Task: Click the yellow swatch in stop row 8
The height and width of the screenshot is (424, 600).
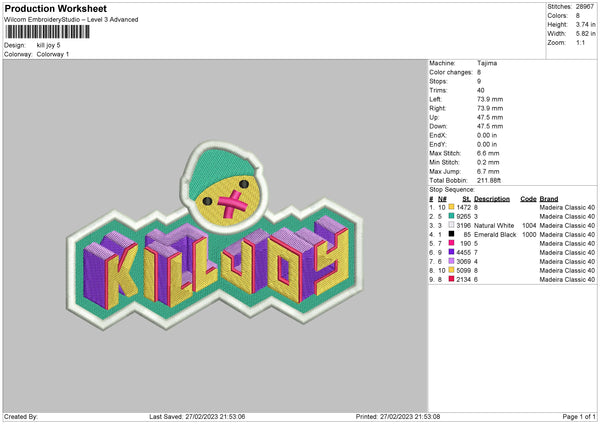Action: click(452, 270)
